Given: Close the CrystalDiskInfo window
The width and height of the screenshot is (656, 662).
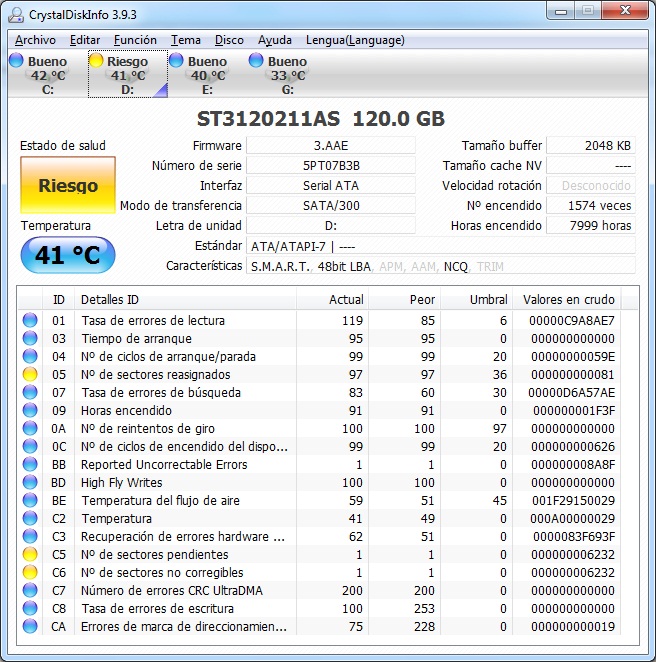Looking at the screenshot, I should click(x=625, y=11).
